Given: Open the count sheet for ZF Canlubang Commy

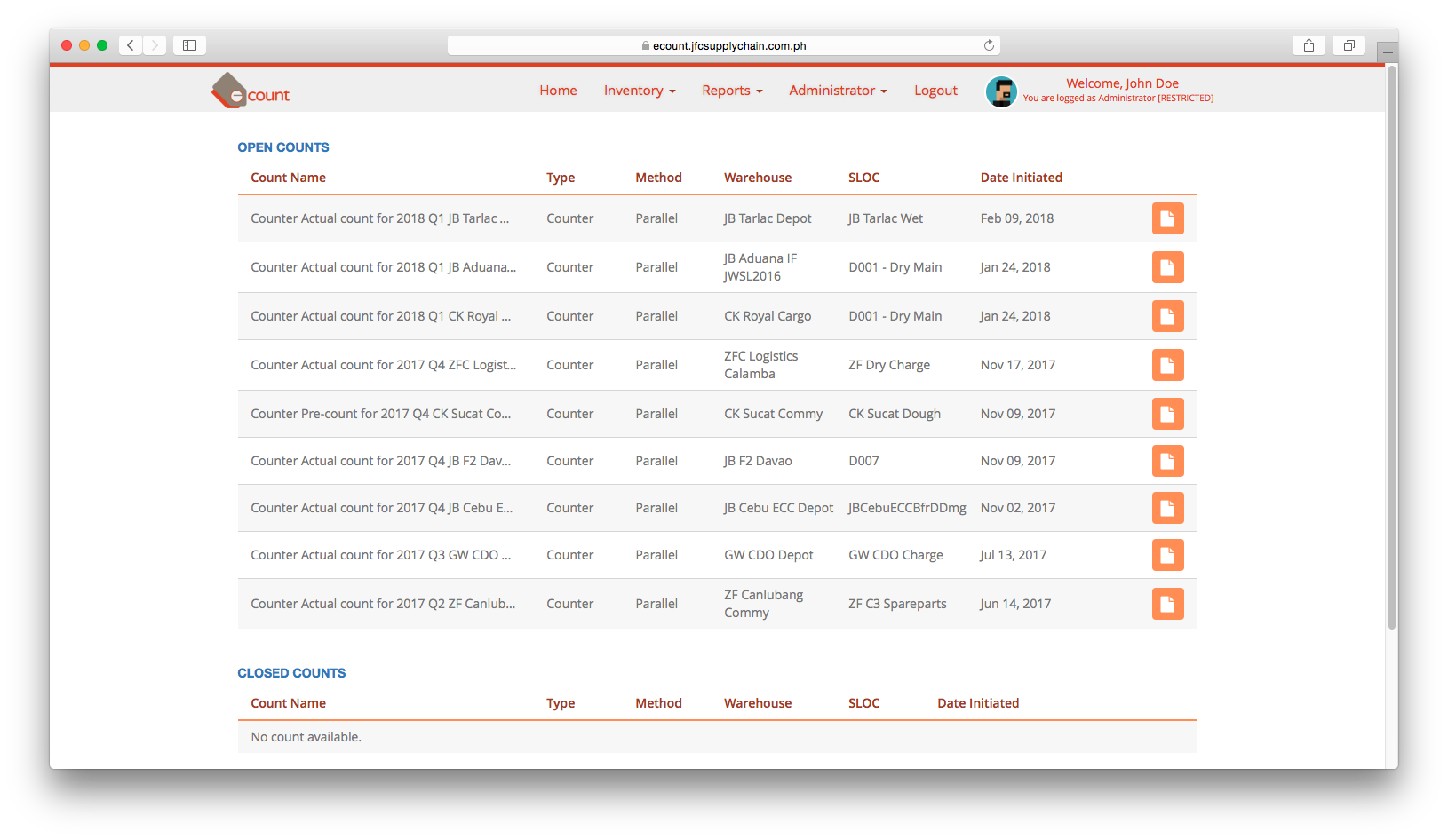Looking at the screenshot, I should (x=1167, y=604).
